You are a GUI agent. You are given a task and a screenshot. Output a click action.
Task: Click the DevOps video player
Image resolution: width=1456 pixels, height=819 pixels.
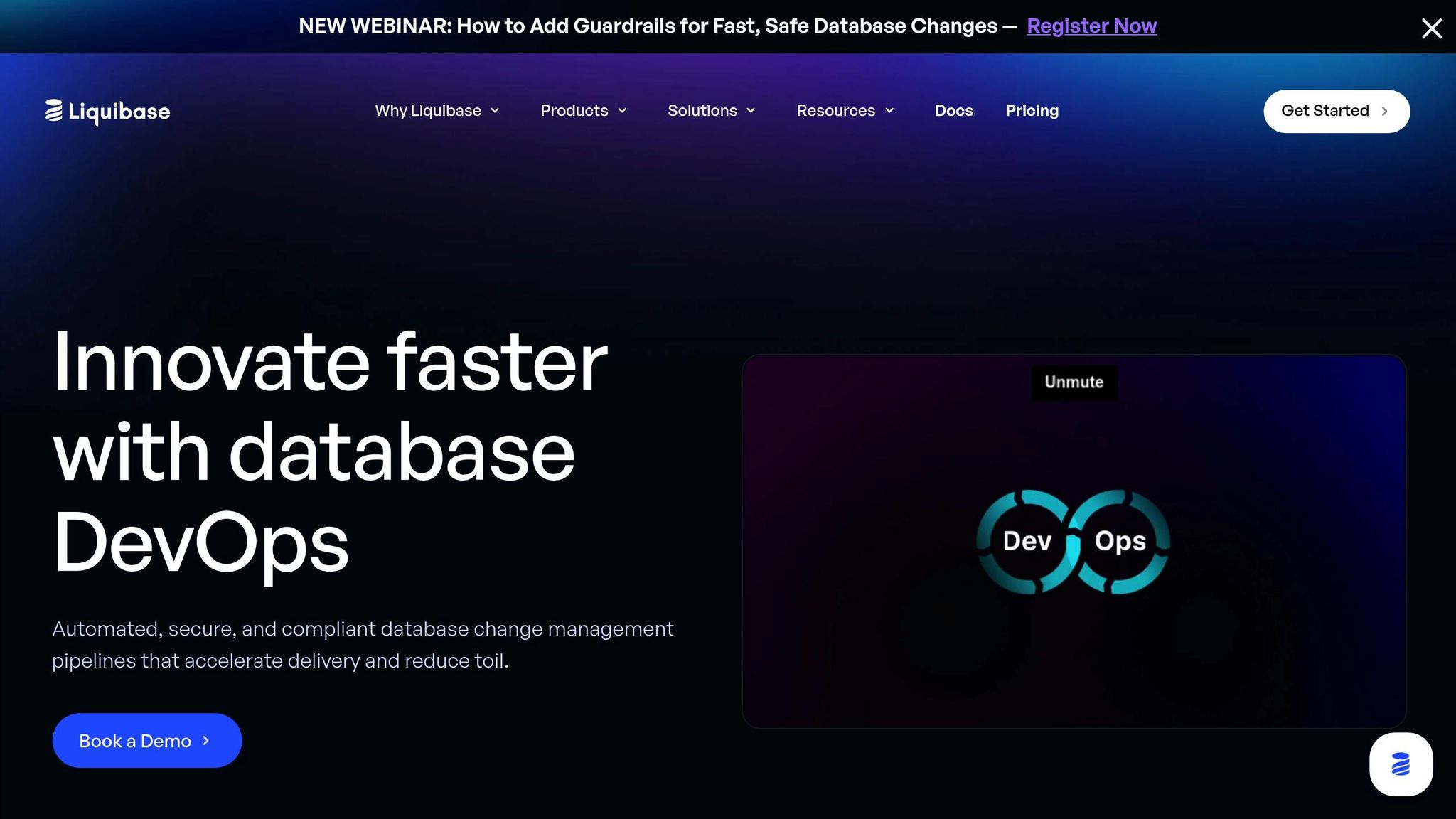(1074, 541)
